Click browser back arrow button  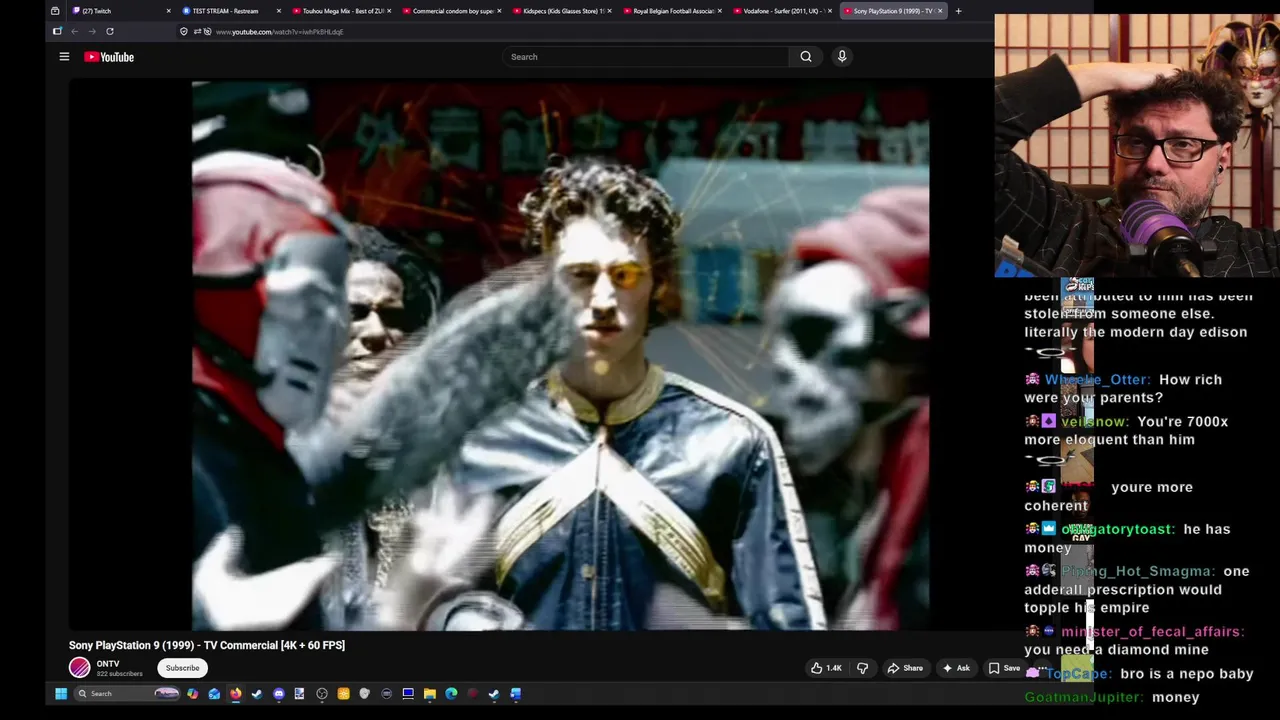[x=74, y=32]
